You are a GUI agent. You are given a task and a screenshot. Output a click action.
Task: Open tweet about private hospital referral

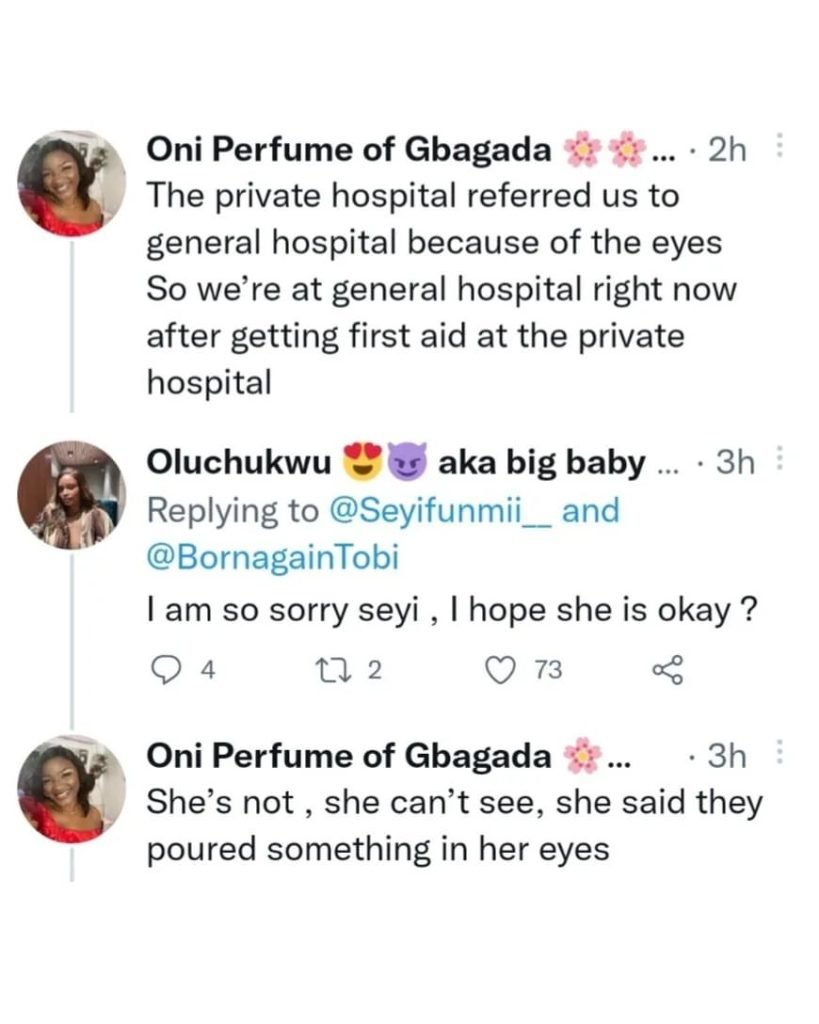[x=442, y=289]
